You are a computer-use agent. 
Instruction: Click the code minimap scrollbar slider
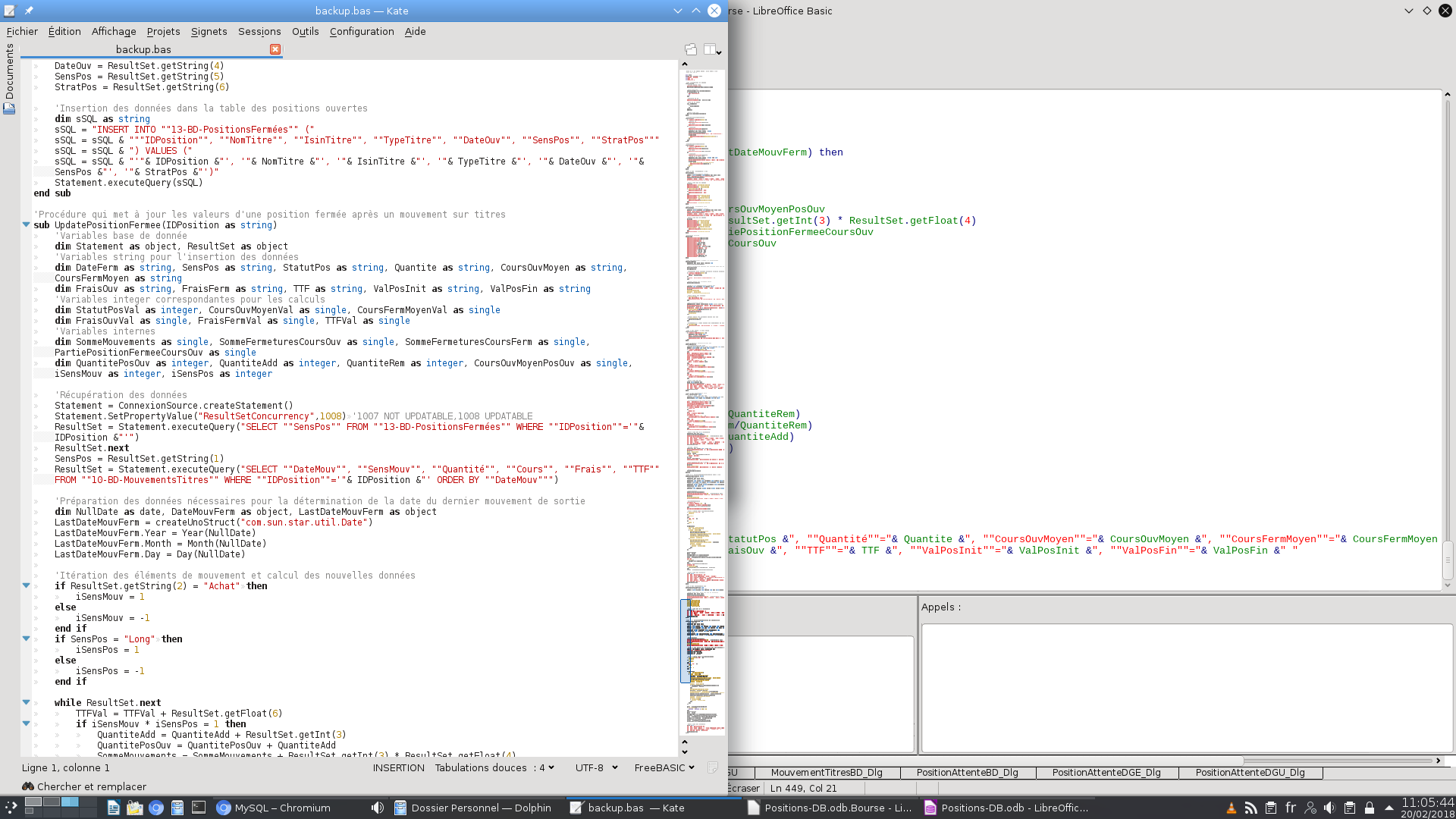coord(685,641)
